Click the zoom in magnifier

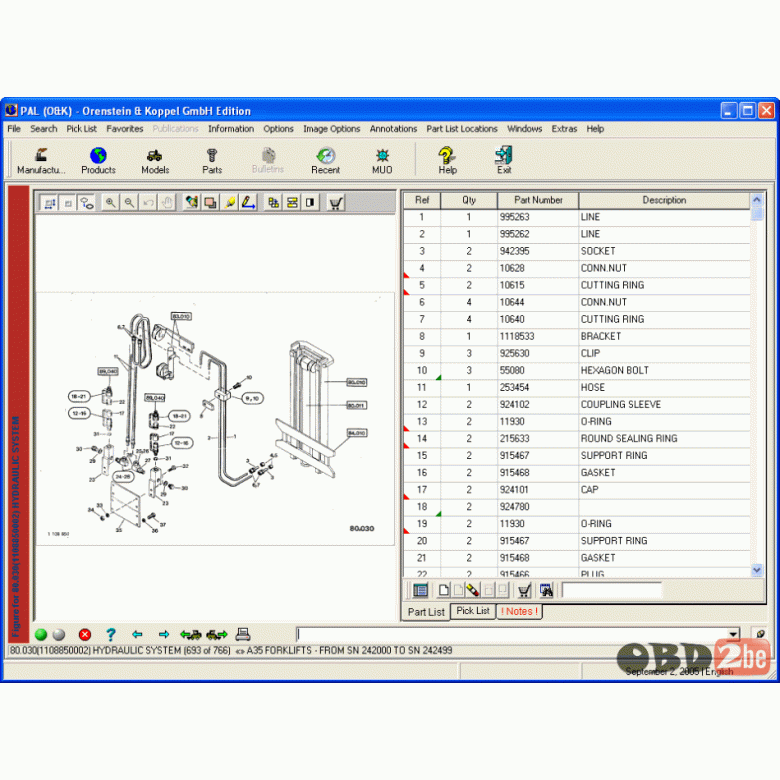coord(110,203)
